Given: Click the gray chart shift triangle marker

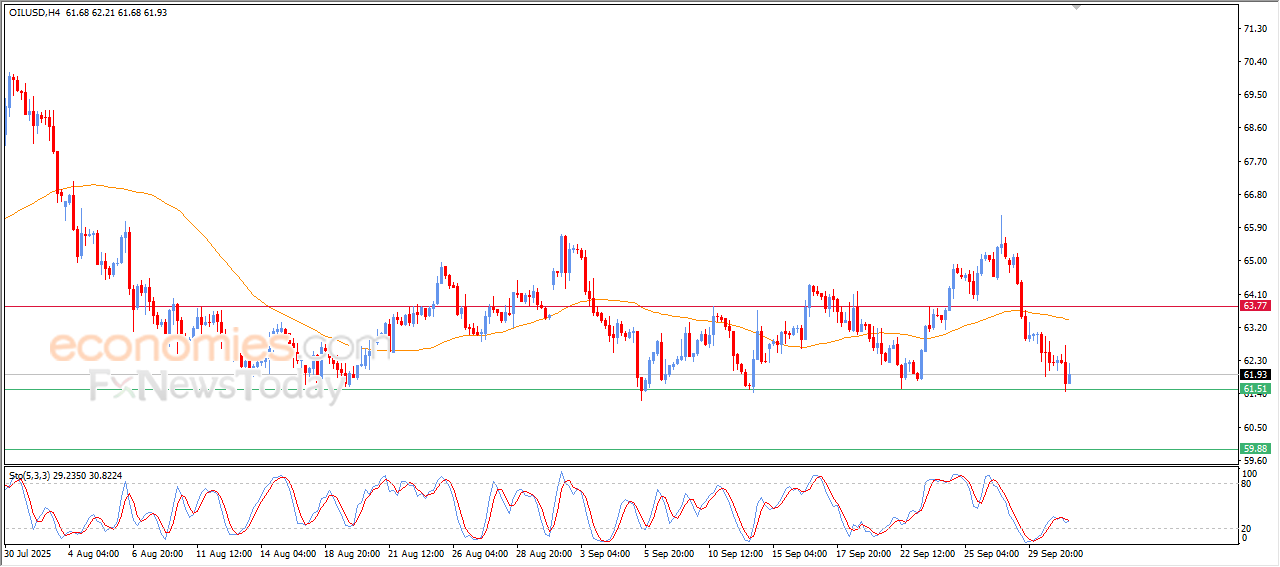Looking at the screenshot, I should point(1076,6).
